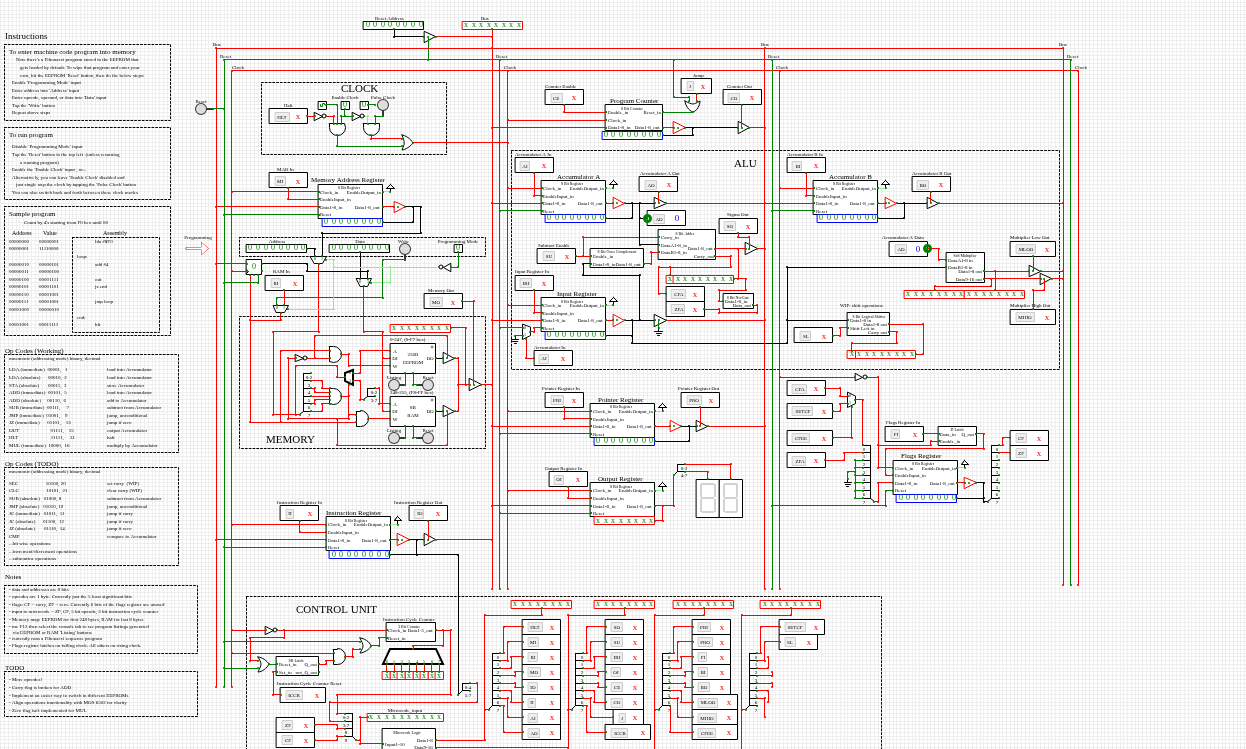
Task: Select the AO tunnel labeled Accumulator A Out
Action: [660, 185]
